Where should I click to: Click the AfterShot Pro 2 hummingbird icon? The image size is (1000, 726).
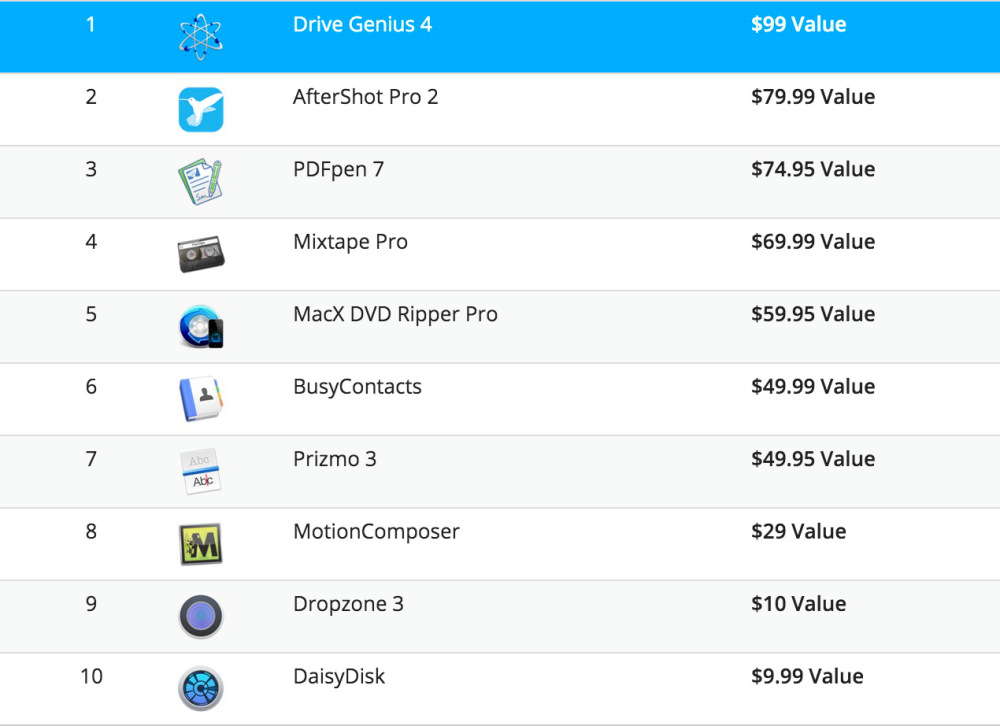click(201, 110)
